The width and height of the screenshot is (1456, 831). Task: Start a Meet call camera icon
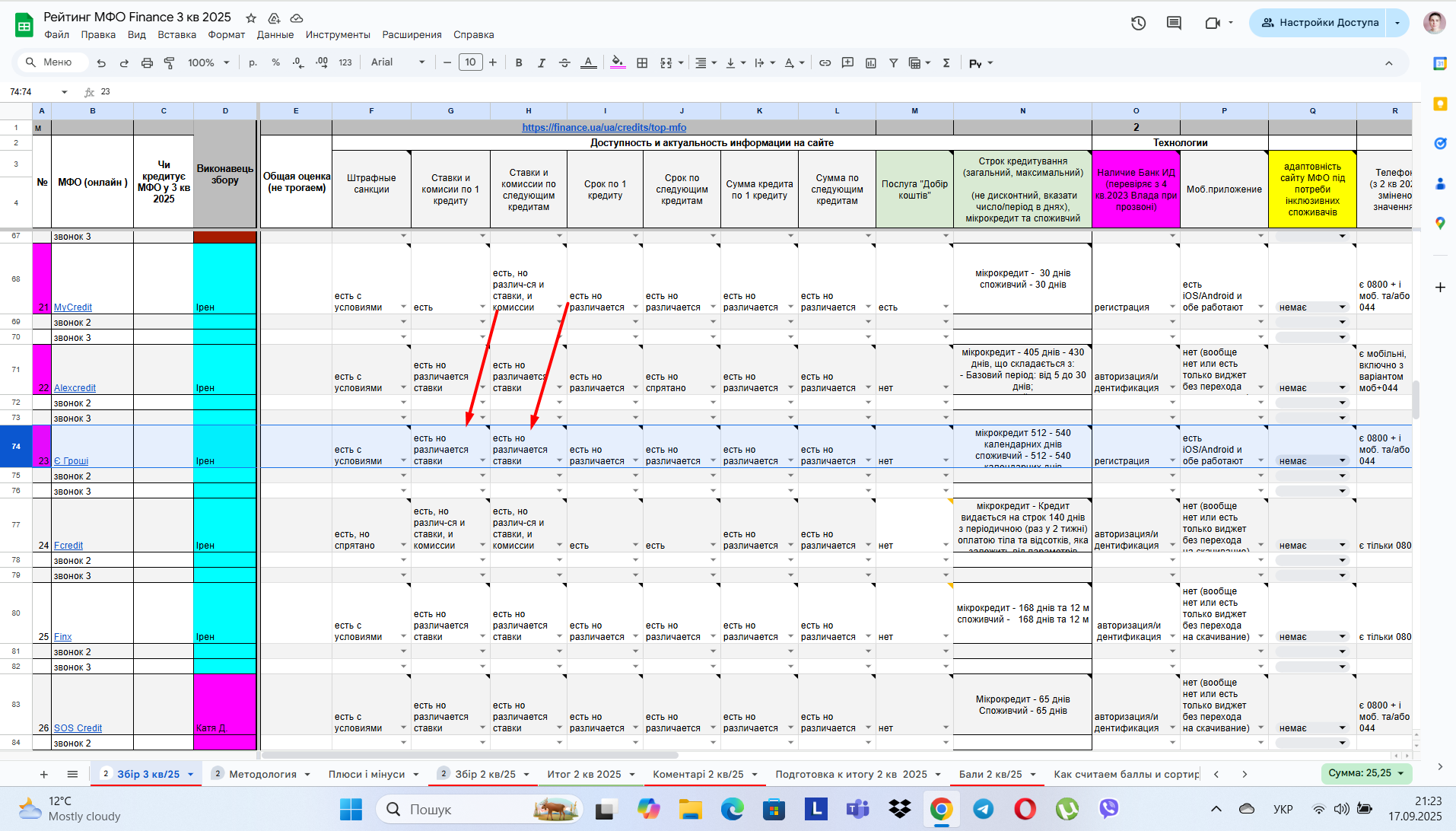[x=1213, y=23]
